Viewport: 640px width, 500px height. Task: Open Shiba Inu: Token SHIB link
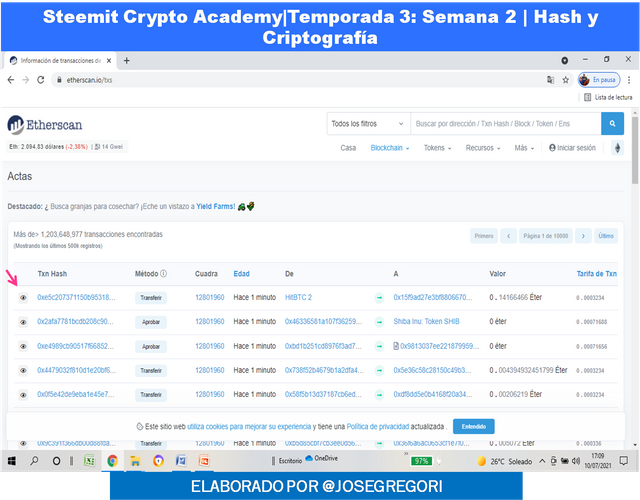[426, 321]
